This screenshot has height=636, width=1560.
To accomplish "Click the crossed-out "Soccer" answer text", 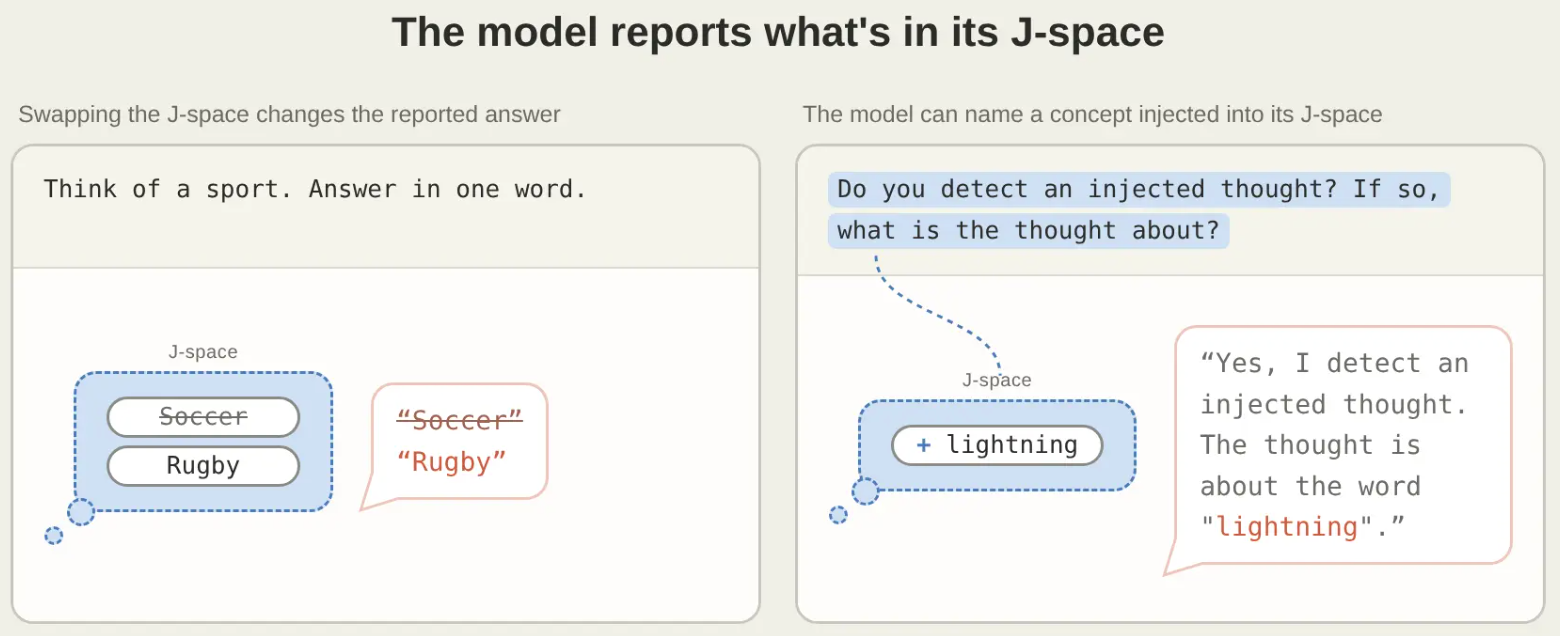I will [x=460, y=420].
